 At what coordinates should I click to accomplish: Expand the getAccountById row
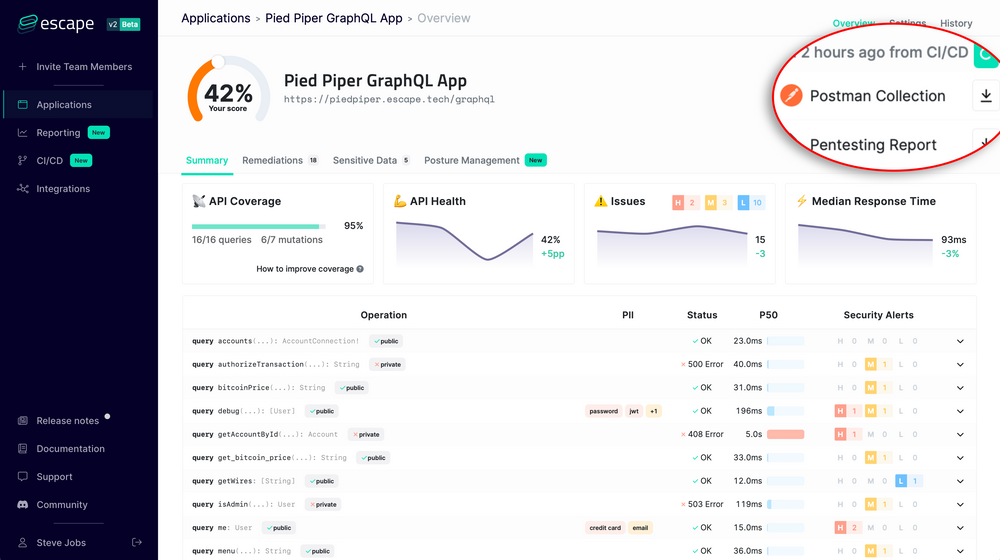click(x=960, y=434)
